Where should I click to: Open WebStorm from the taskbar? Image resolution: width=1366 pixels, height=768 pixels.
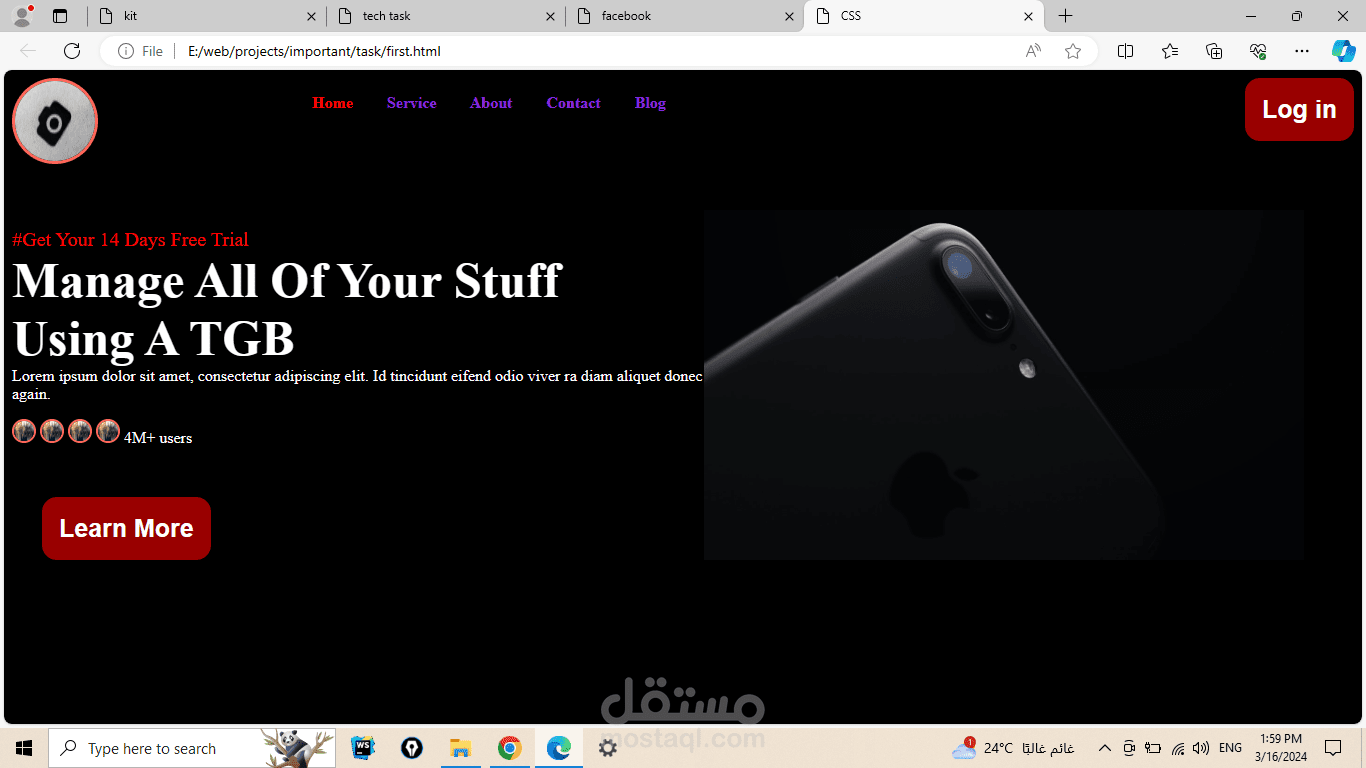pos(363,748)
